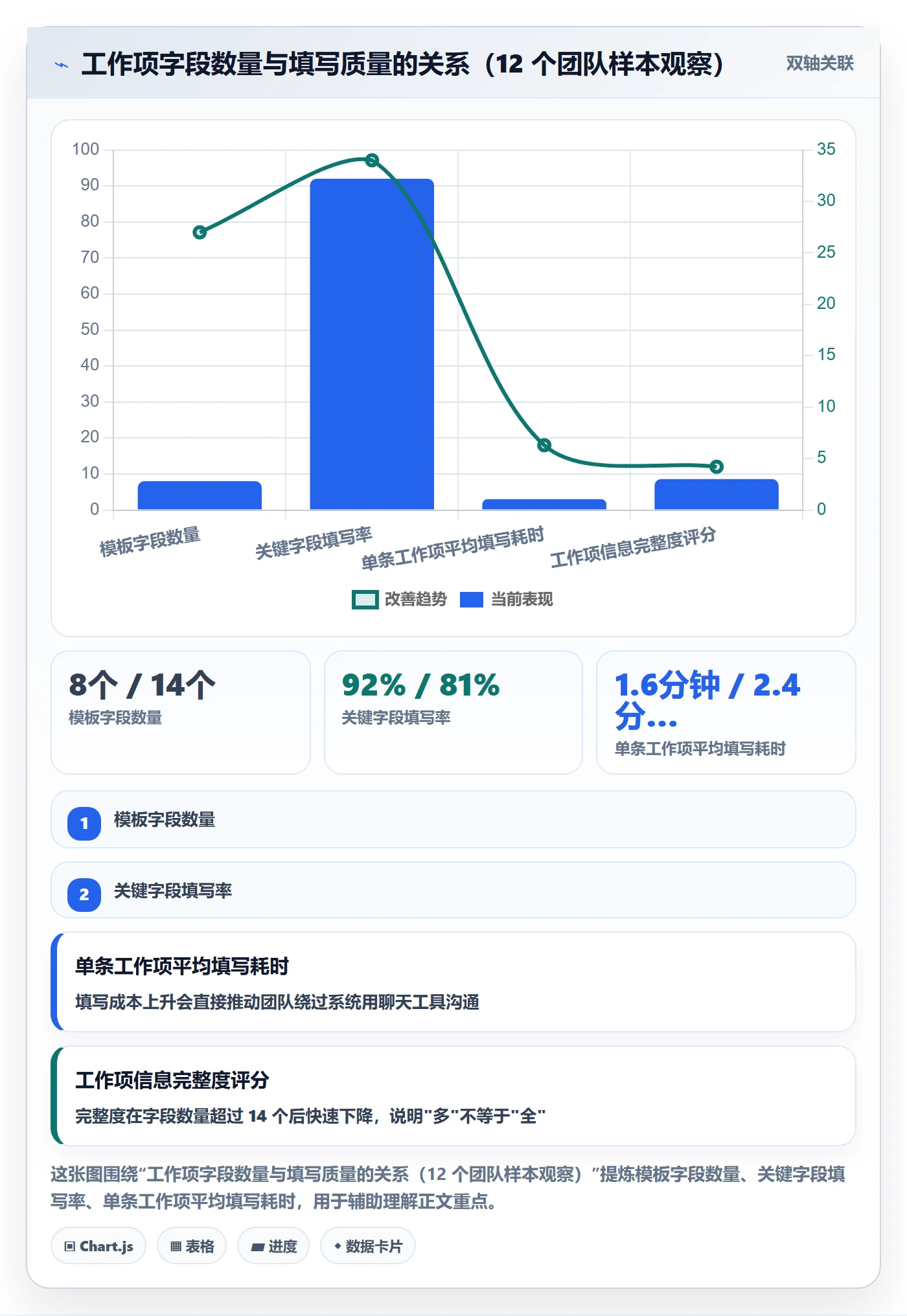
Task: Click 模板字段数量 label under 8个 / 14个
Action: click(115, 718)
